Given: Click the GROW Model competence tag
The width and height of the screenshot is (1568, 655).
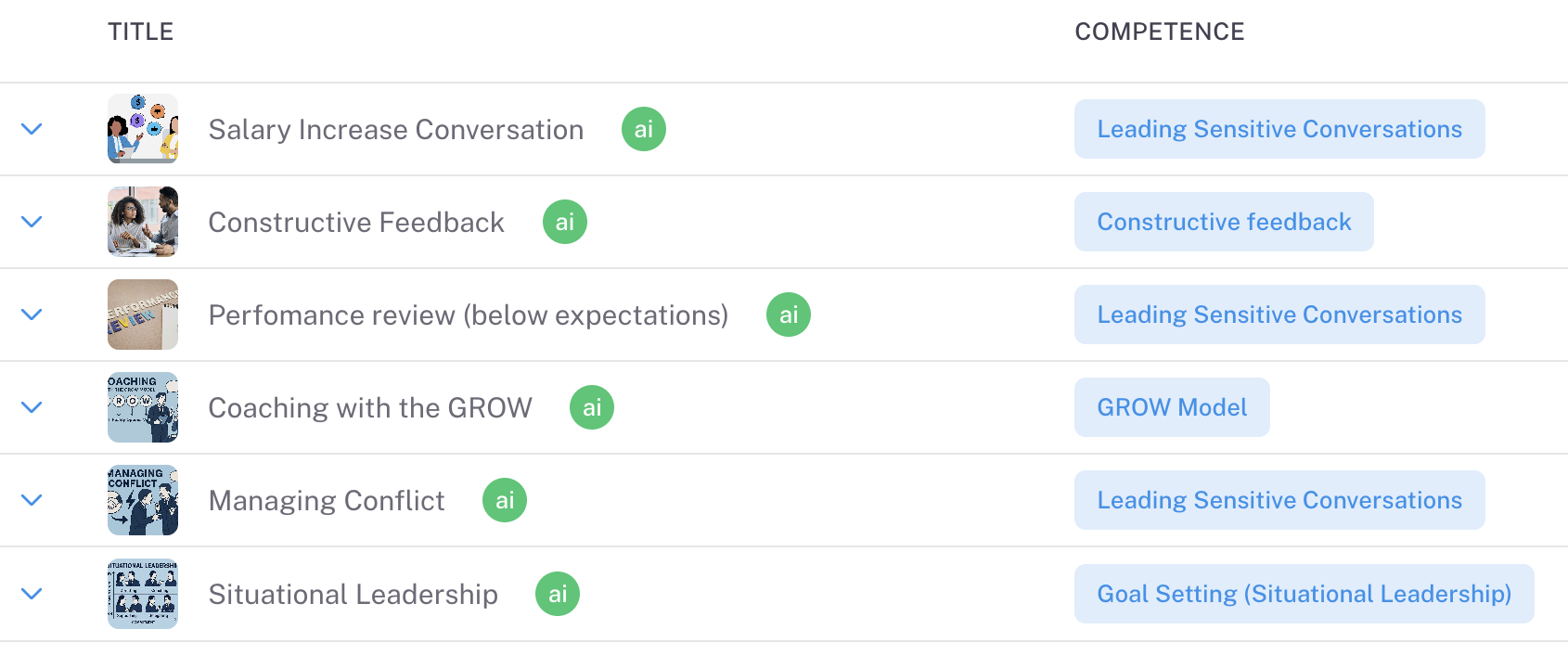Looking at the screenshot, I should click(1171, 407).
